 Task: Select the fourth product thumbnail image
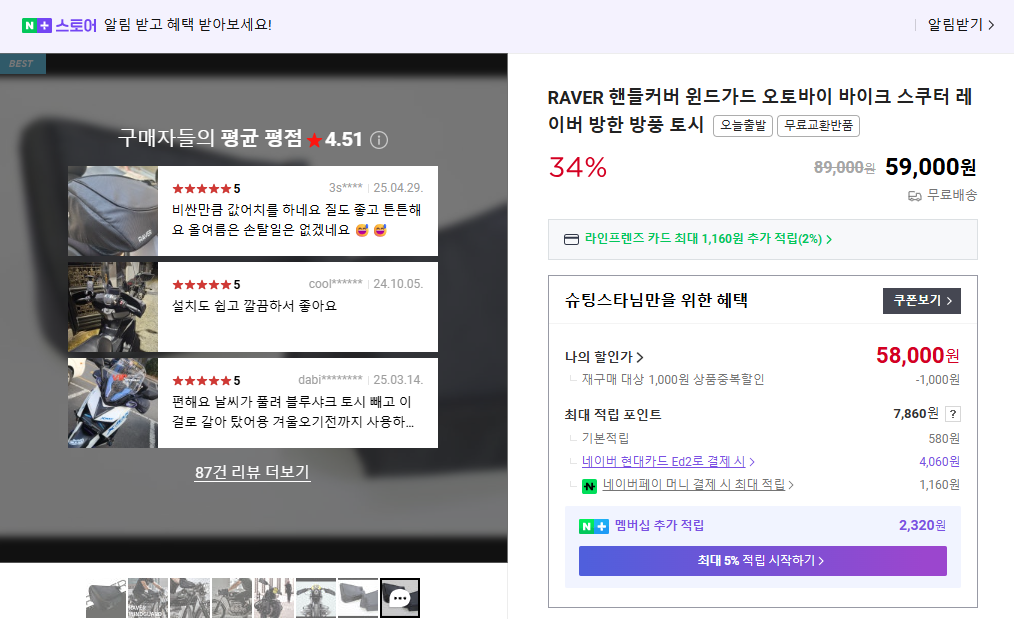(232, 598)
